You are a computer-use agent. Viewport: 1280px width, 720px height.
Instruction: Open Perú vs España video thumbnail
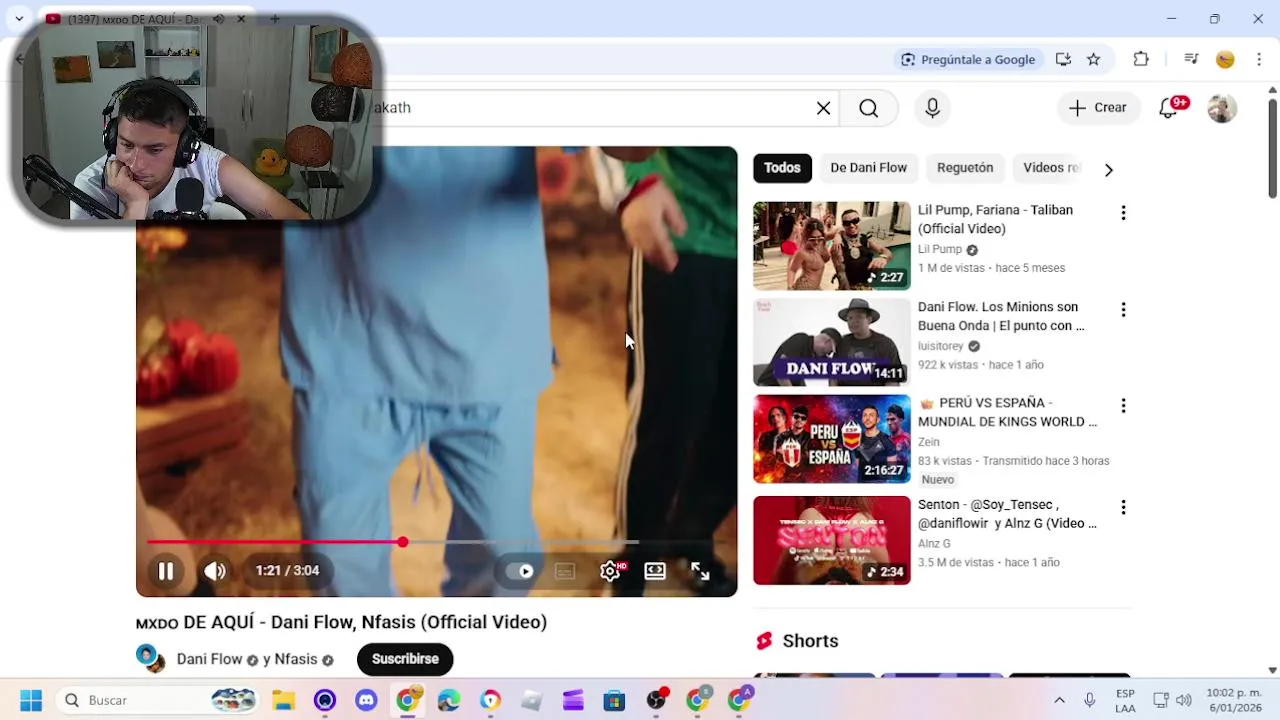pyautogui.click(x=832, y=439)
